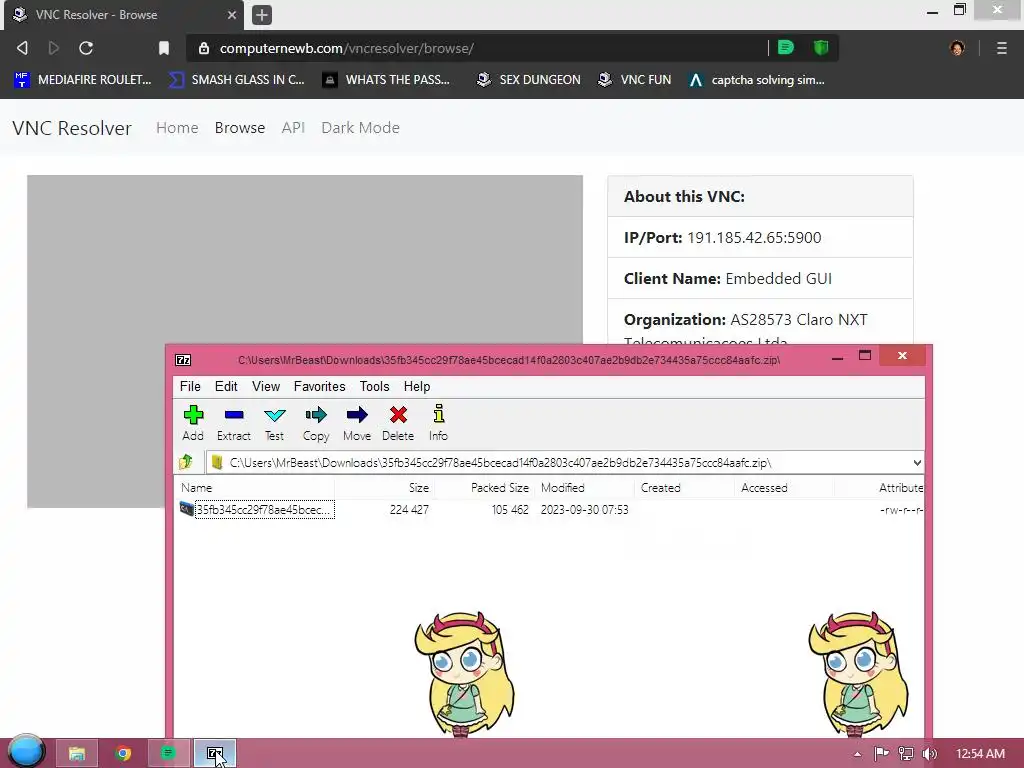Image resolution: width=1024 pixels, height=768 pixels.
Task: Click the 7z icon in the 7-Zip title bar
Action: click(x=184, y=360)
